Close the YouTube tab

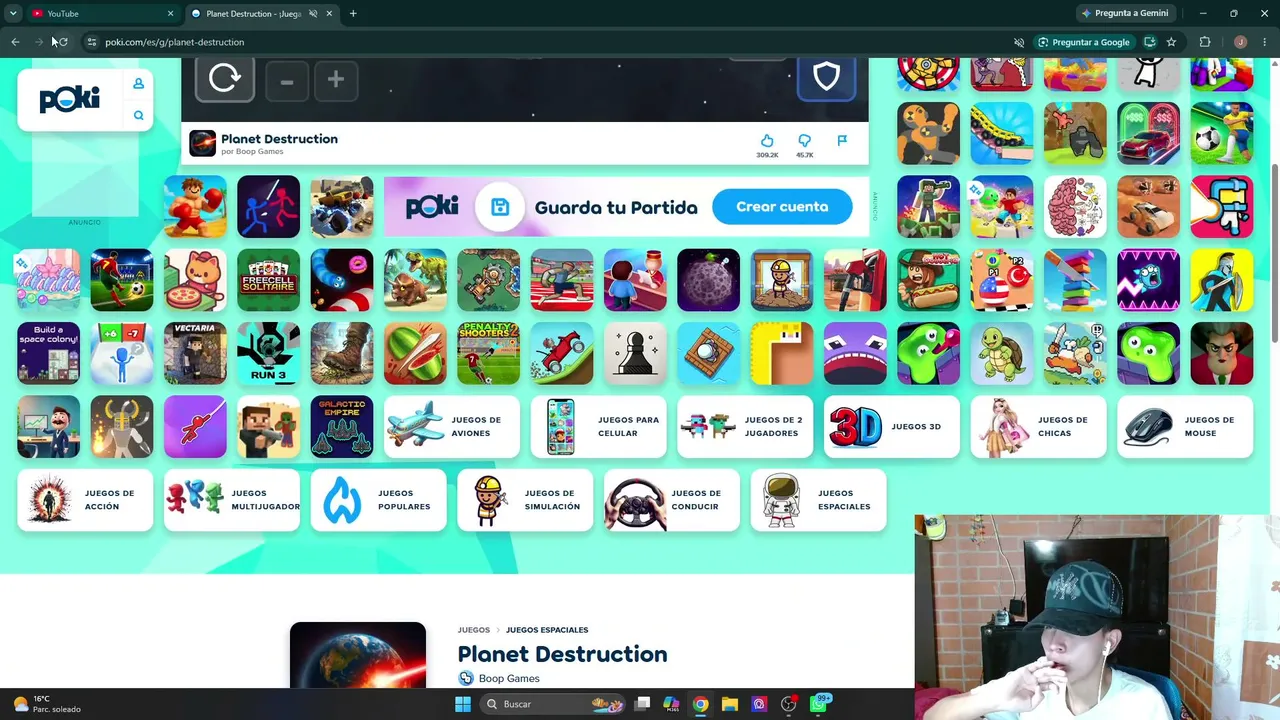click(170, 13)
